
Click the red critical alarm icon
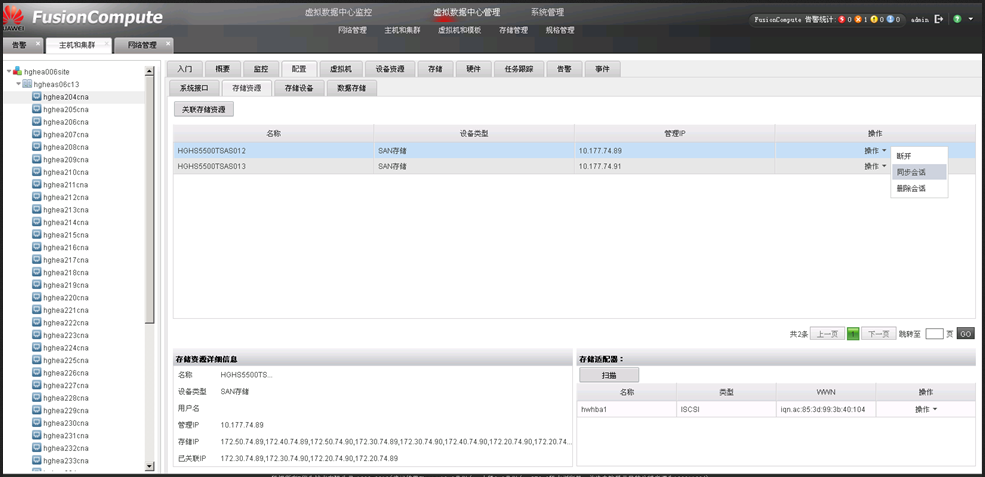(840, 19)
